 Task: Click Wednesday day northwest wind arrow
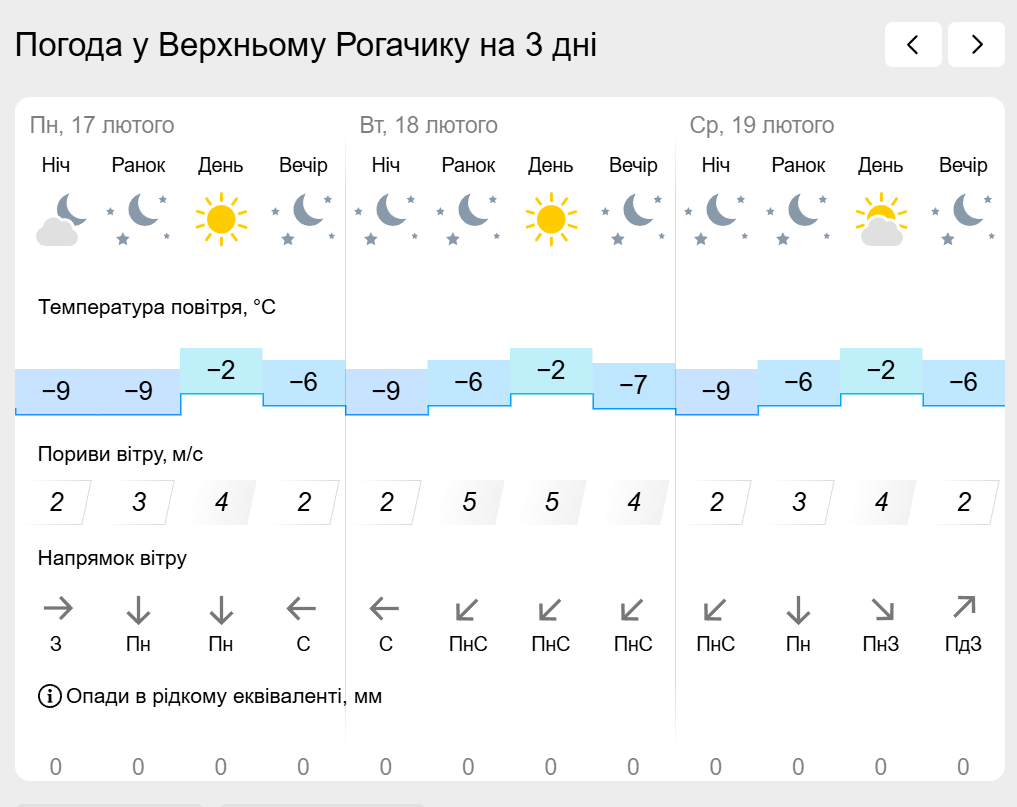tap(882, 610)
